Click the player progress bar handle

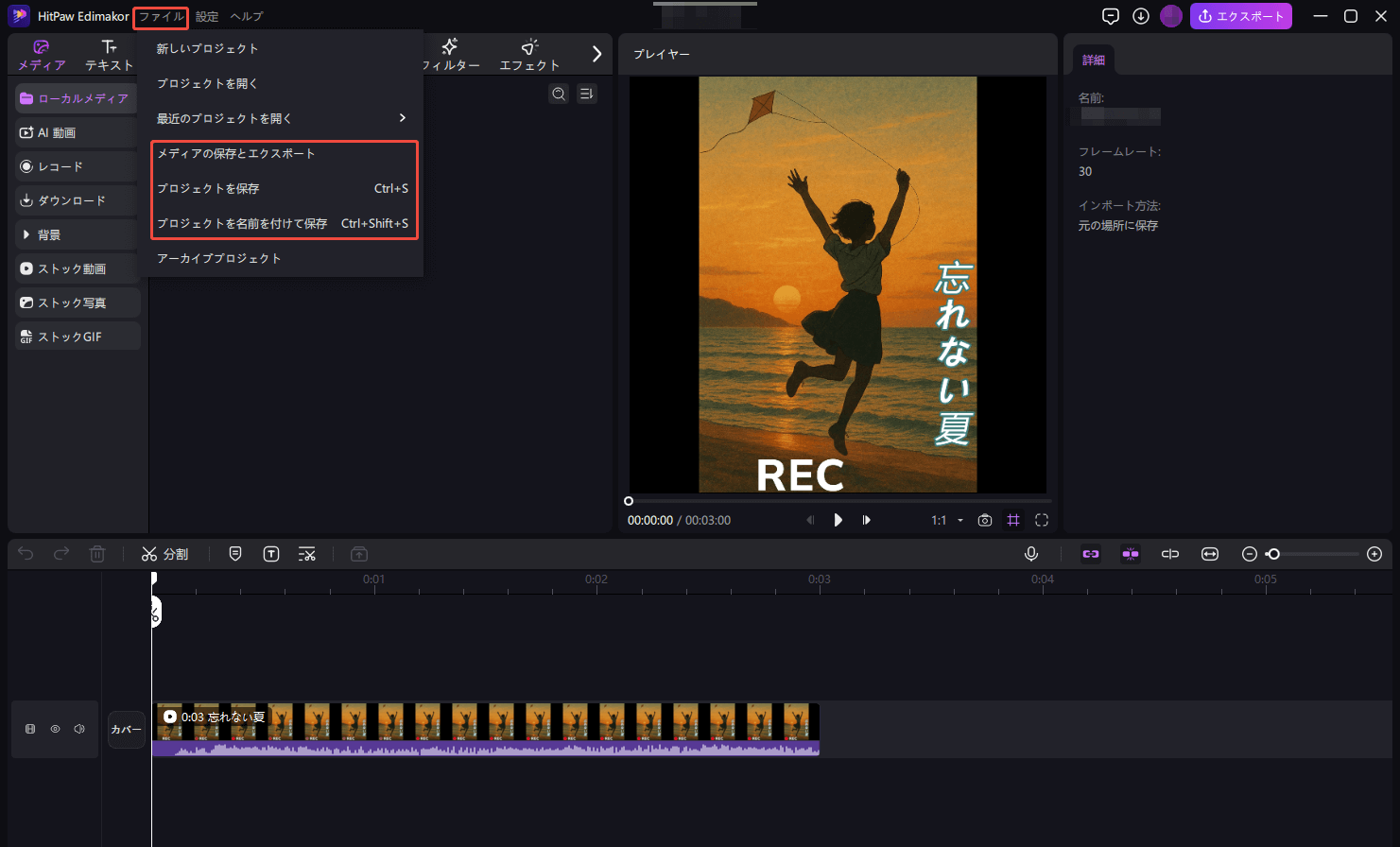tap(629, 501)
